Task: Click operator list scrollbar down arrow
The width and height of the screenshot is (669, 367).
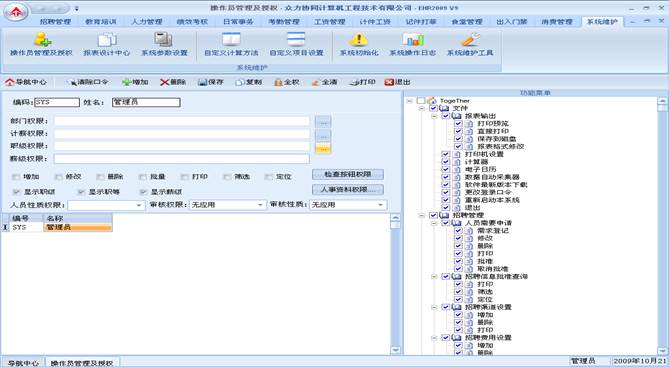Action: (x=396, y=350)
